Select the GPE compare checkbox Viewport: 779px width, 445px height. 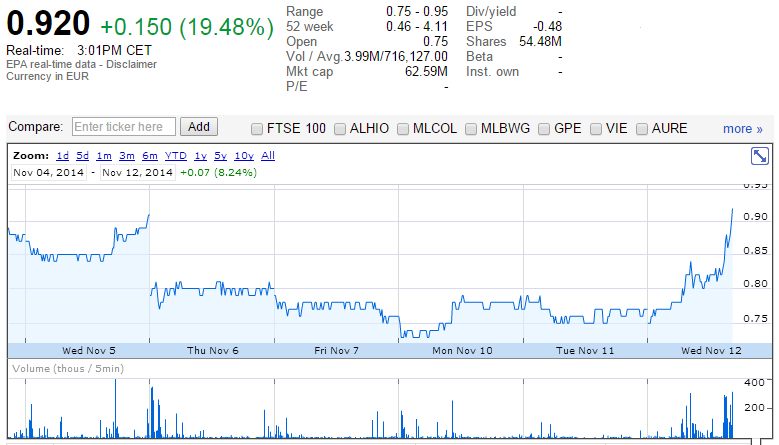[x=544, y=129]
